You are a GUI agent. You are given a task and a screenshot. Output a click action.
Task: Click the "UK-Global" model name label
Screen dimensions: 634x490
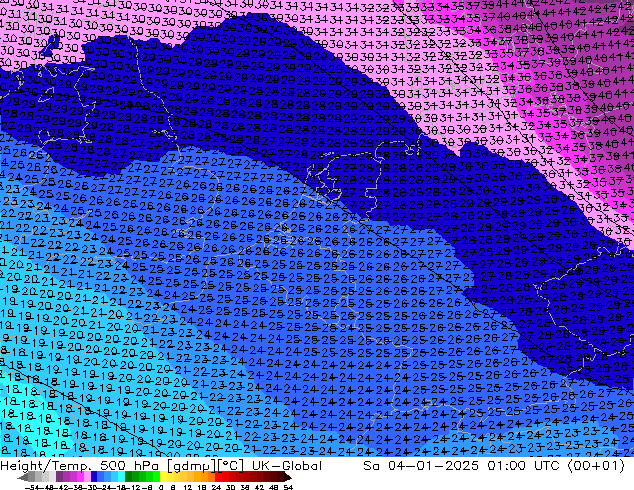[x=287, y=466]
